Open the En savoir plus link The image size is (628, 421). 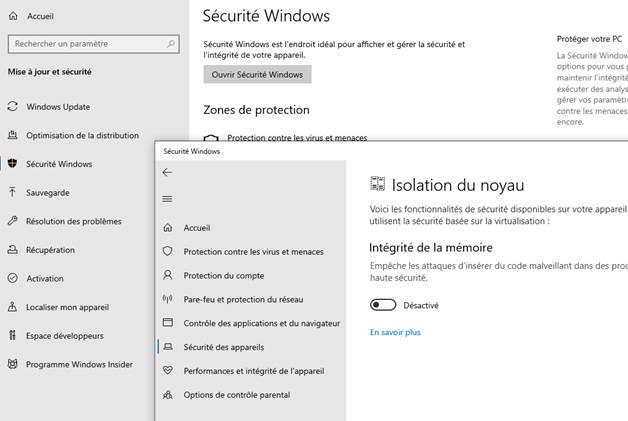[x=395, y=332]
